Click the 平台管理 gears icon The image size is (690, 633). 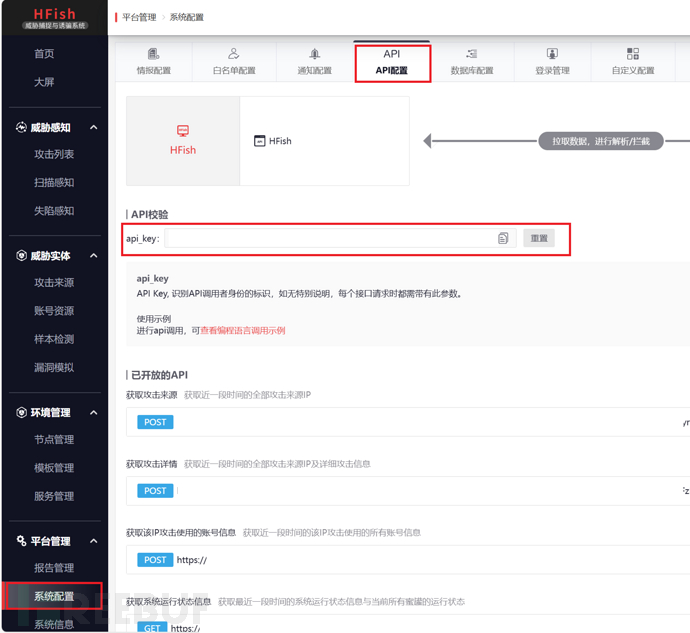[x=21, y=541]
